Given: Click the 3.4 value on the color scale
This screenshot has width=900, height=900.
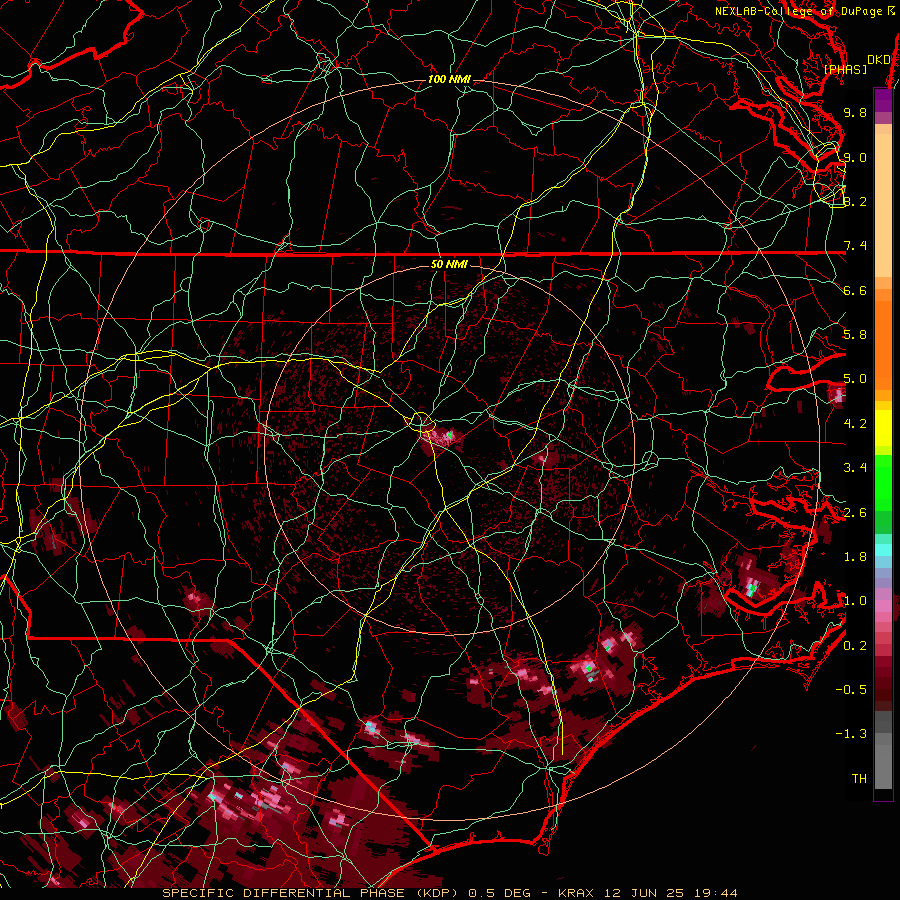Looking at the screenshot, I should 855,468.
